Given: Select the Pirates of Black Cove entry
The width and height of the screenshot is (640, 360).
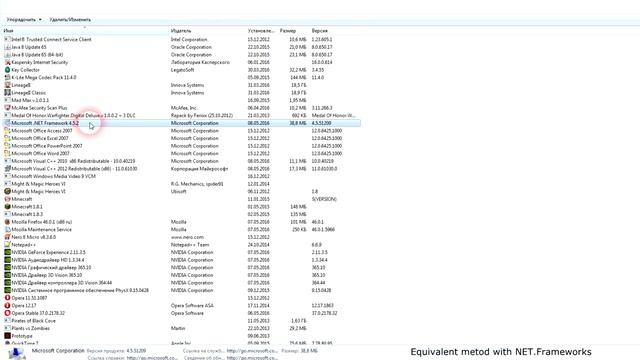Looking at the screenshot, I should [181, 321].
